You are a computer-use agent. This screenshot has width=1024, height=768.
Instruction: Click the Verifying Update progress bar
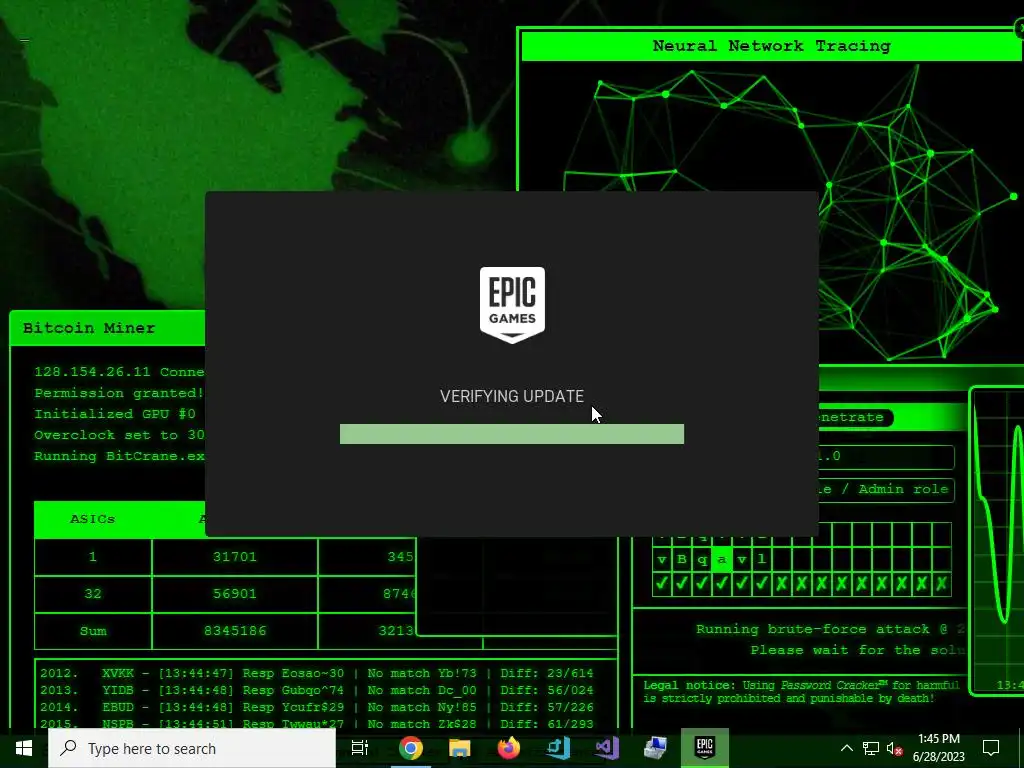tap(512, 434)
